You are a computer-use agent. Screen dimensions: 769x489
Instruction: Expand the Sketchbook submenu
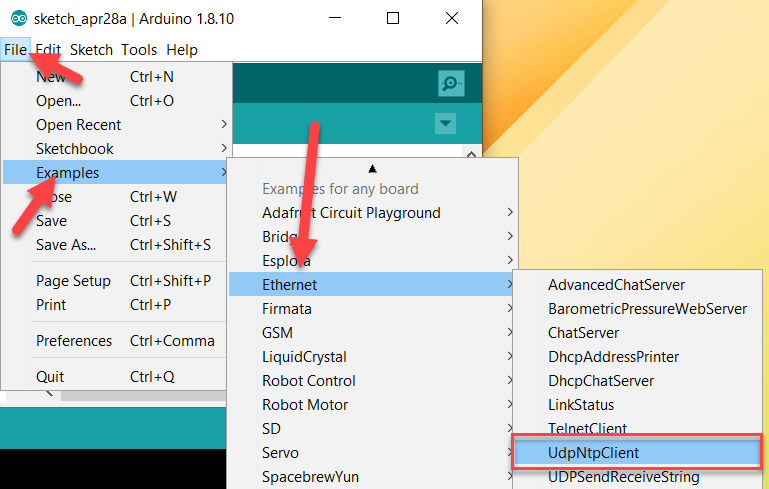pyautogui.click(x=116, y=149)
